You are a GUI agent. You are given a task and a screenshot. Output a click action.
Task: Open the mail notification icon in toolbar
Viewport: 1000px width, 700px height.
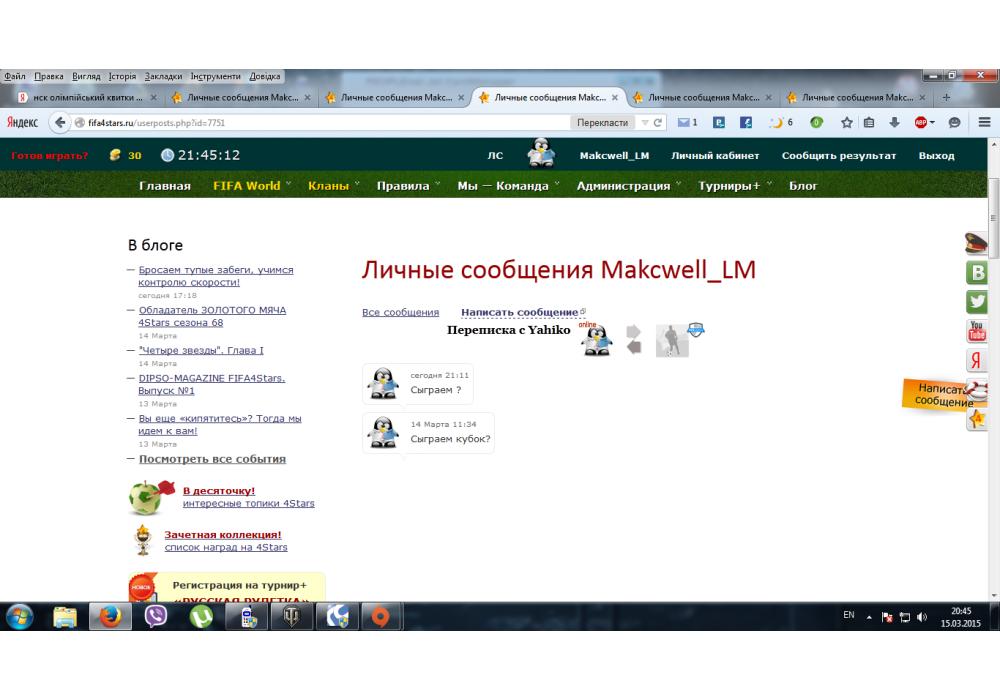[x=686, y=122]
